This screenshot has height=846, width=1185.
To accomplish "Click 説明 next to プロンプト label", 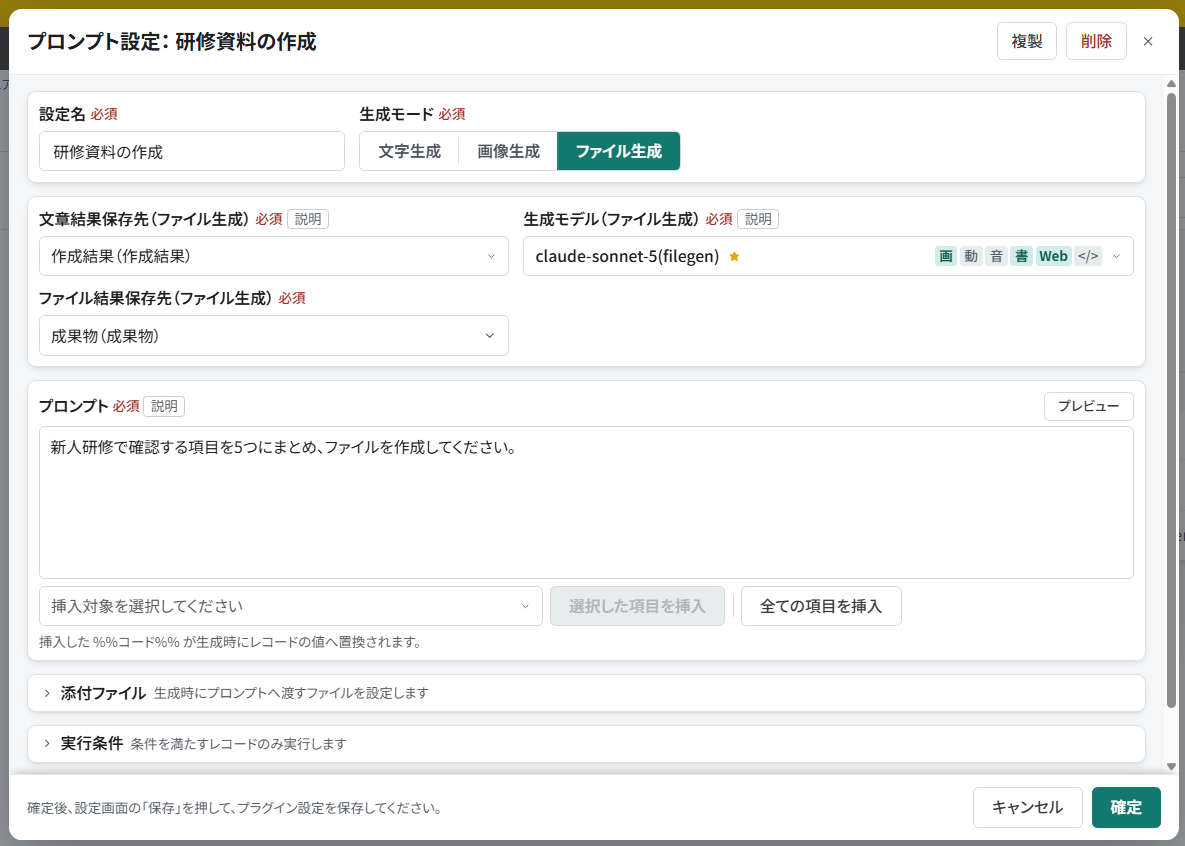I will [x=164, y=406].
